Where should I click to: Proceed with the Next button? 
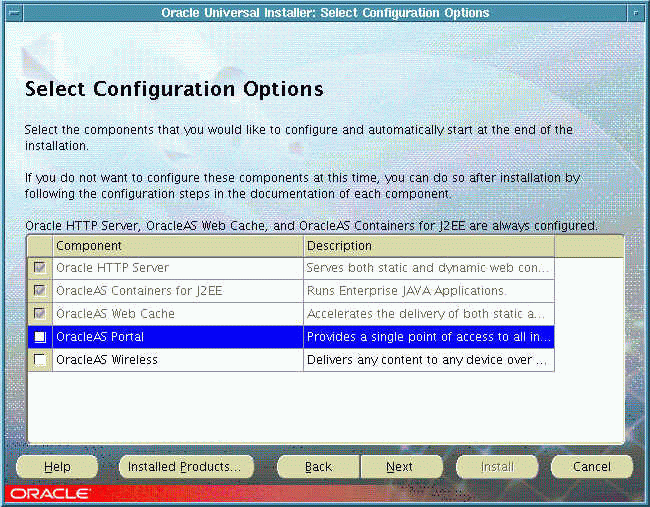click(401, 467)
